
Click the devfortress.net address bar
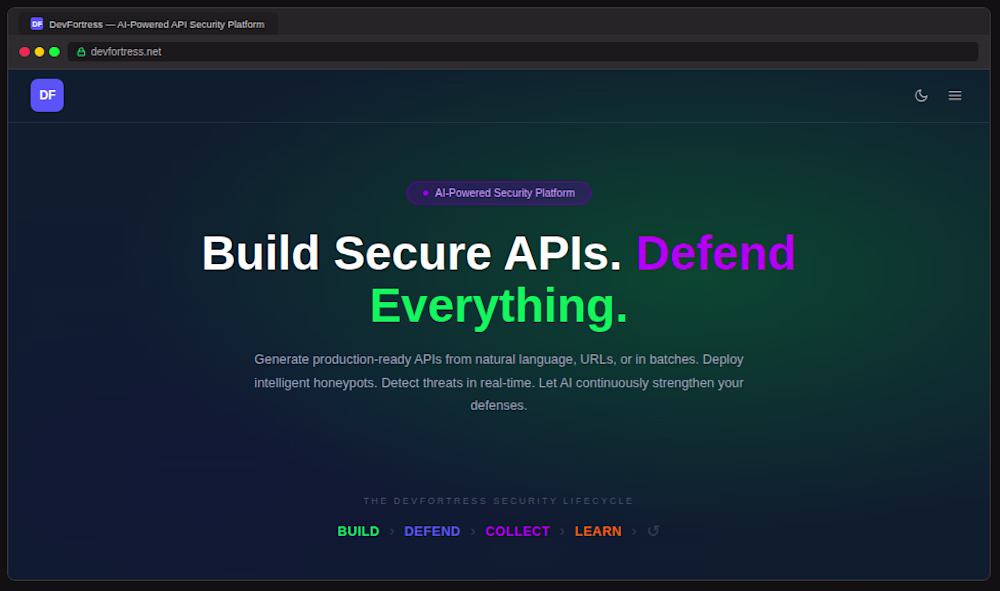pyautogui.click(x=523, y=52)
